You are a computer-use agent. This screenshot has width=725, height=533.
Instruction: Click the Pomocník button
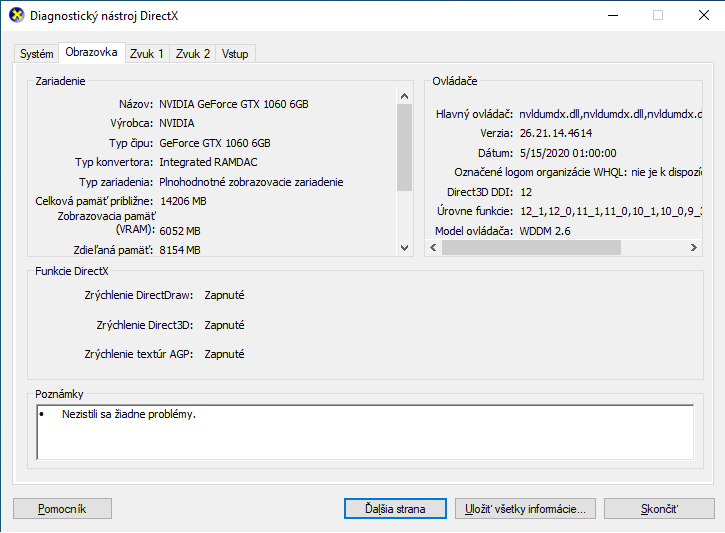pyautogui.click(x=62, y=508)
